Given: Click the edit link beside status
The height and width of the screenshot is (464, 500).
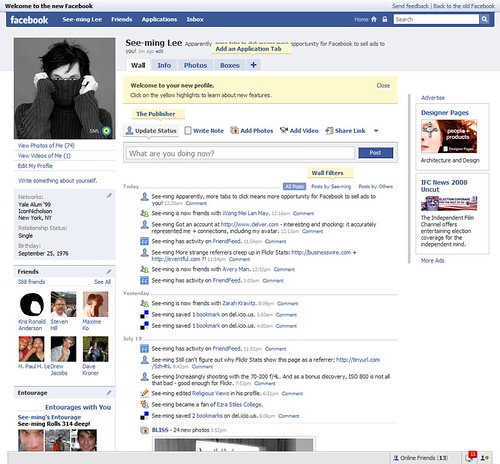Looking at the screenshot, I should [x=159, y=51].
